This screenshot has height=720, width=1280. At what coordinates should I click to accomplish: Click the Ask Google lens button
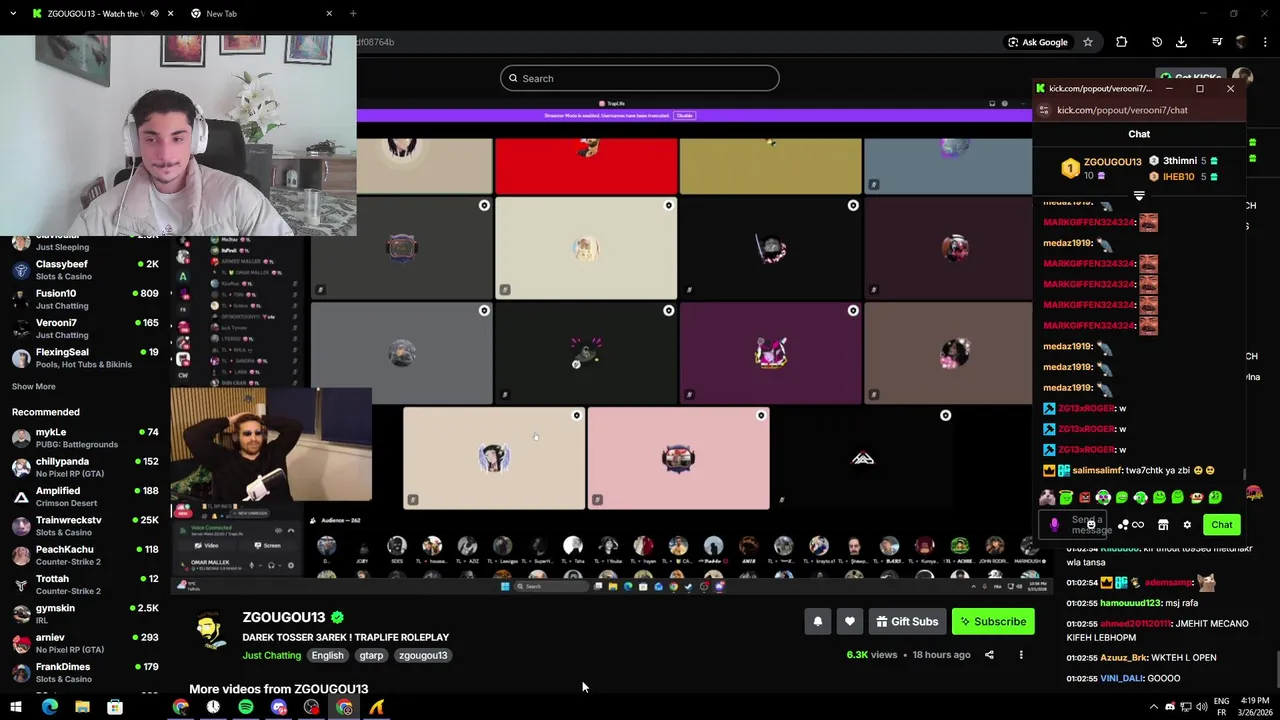(1038, 42)
